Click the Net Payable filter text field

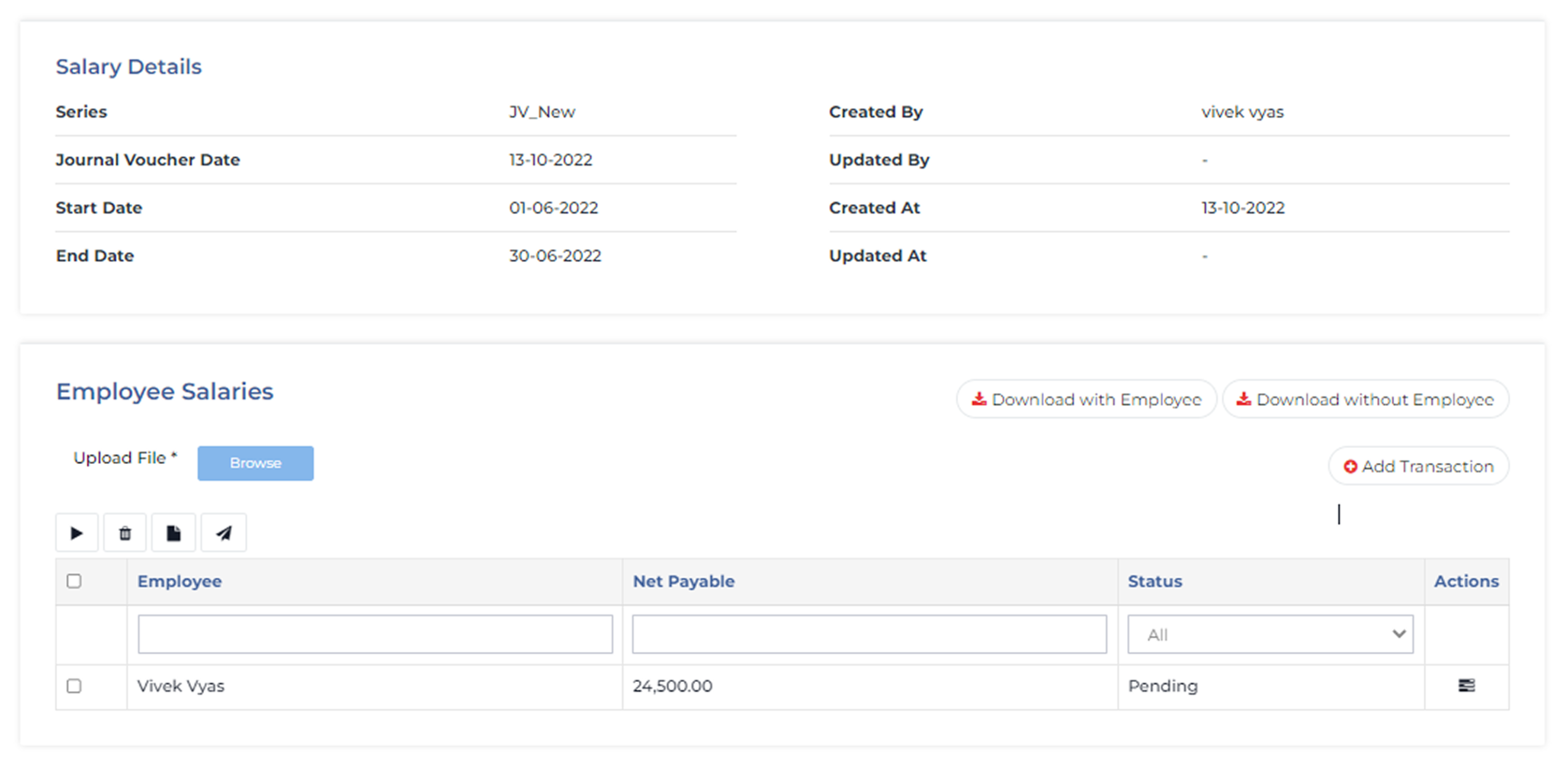point(869,634)
